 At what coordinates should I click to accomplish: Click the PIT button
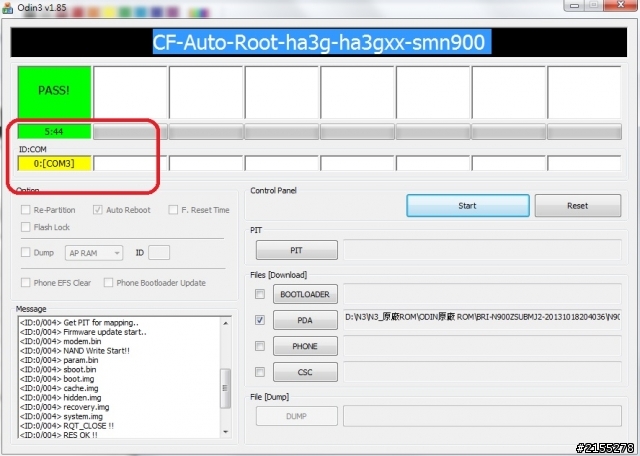click(297, 250)
